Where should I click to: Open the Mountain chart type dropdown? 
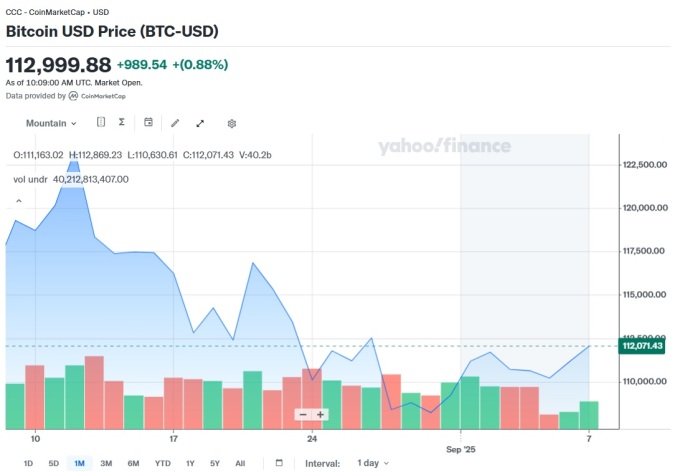[x=51, y=124]
